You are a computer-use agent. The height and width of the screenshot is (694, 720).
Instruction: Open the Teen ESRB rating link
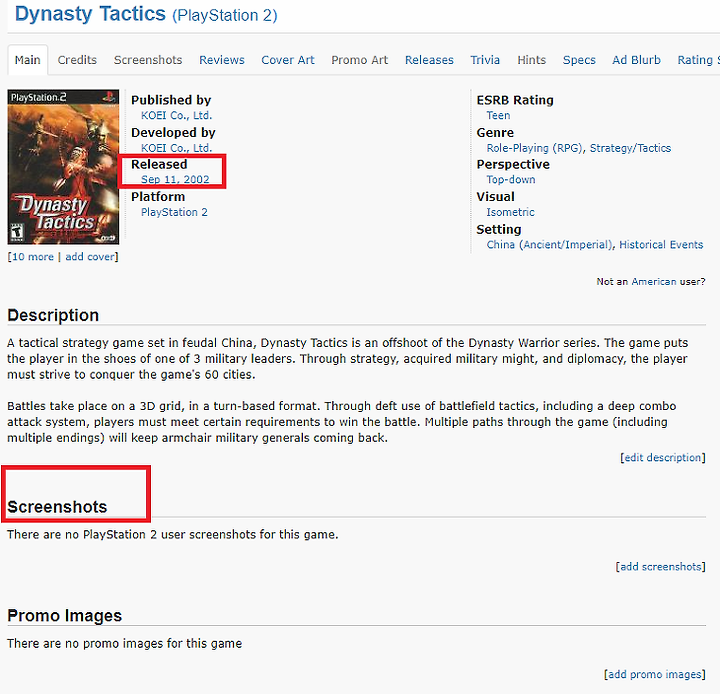point(498,115)
